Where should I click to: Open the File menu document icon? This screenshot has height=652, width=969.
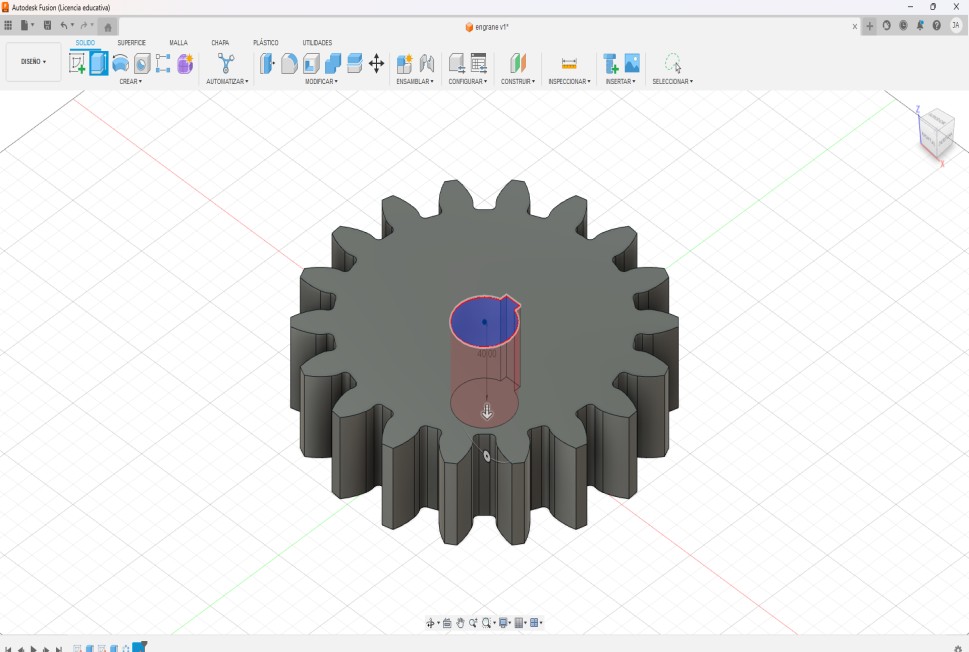[27, 25]
